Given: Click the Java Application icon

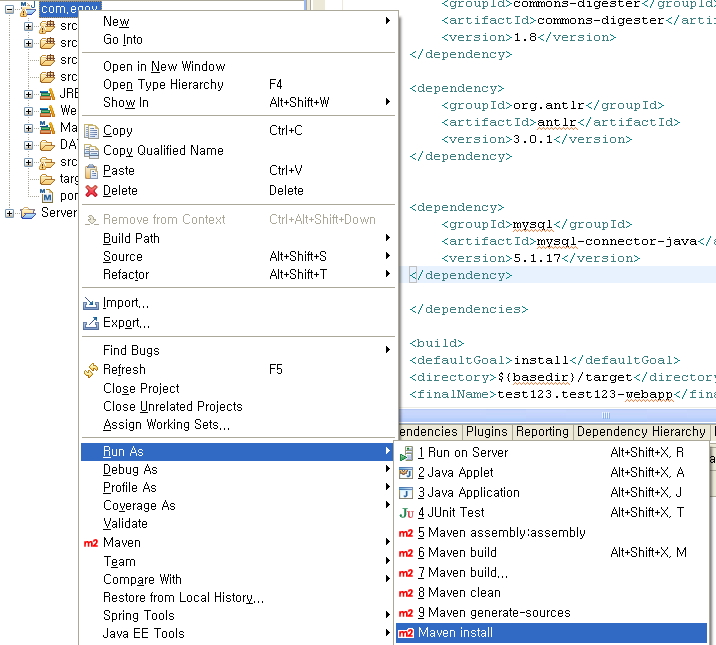Looking at the screenshot, I should [406, 493].
